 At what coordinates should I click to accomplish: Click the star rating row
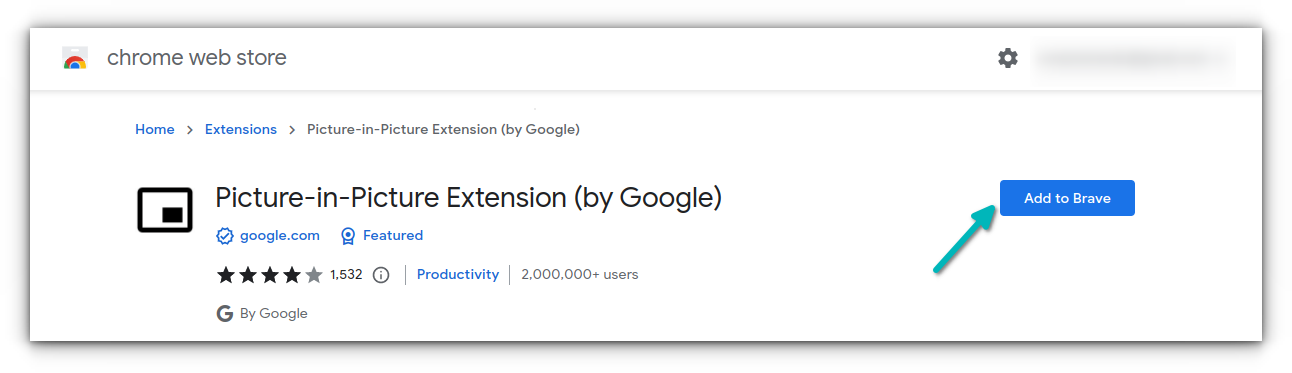point(270,274)
